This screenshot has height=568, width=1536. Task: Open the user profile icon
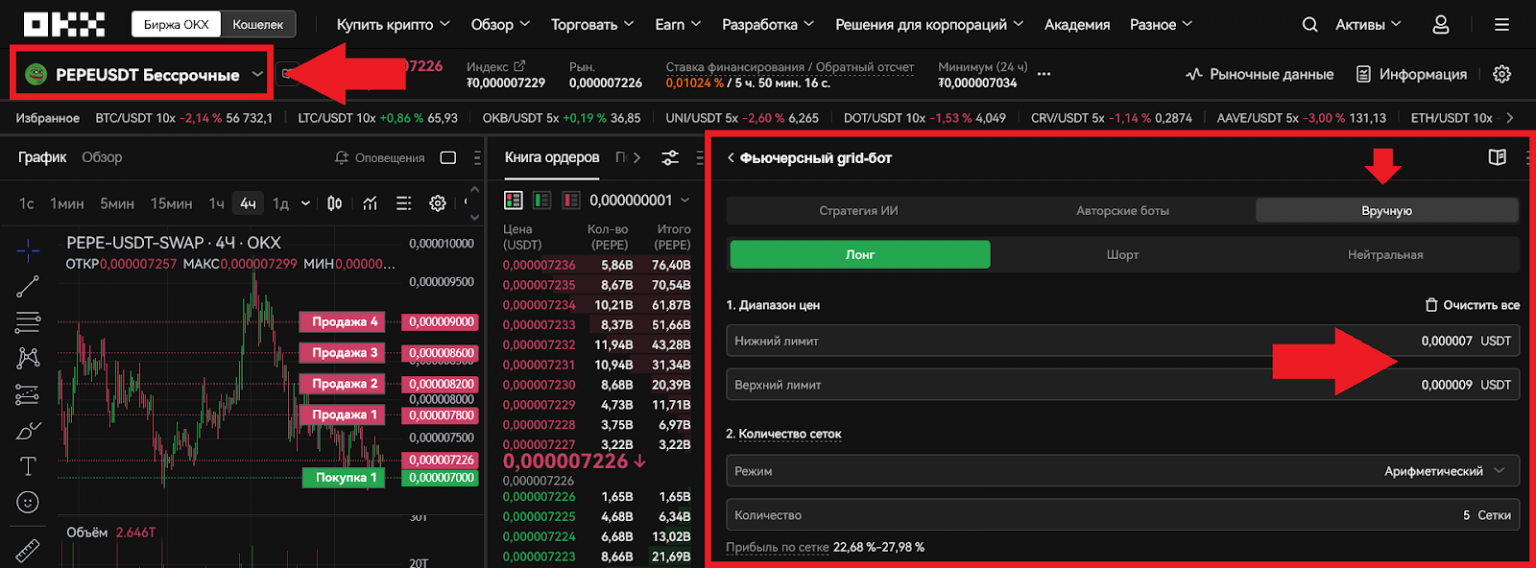(1440, 24)
